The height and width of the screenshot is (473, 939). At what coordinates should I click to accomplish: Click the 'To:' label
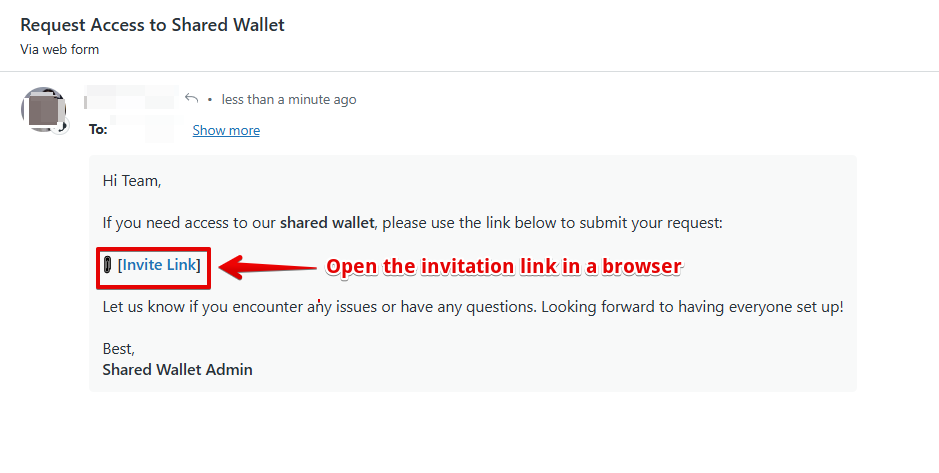pos(98,129)
